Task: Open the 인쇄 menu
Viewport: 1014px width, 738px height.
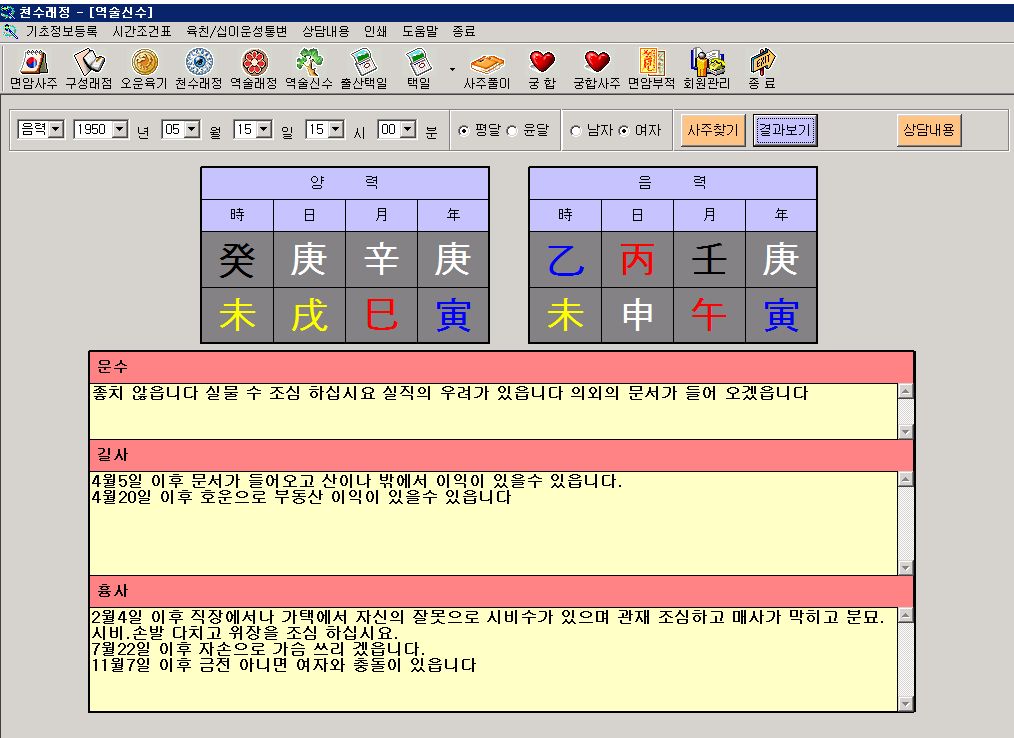Action: point(375,31)
